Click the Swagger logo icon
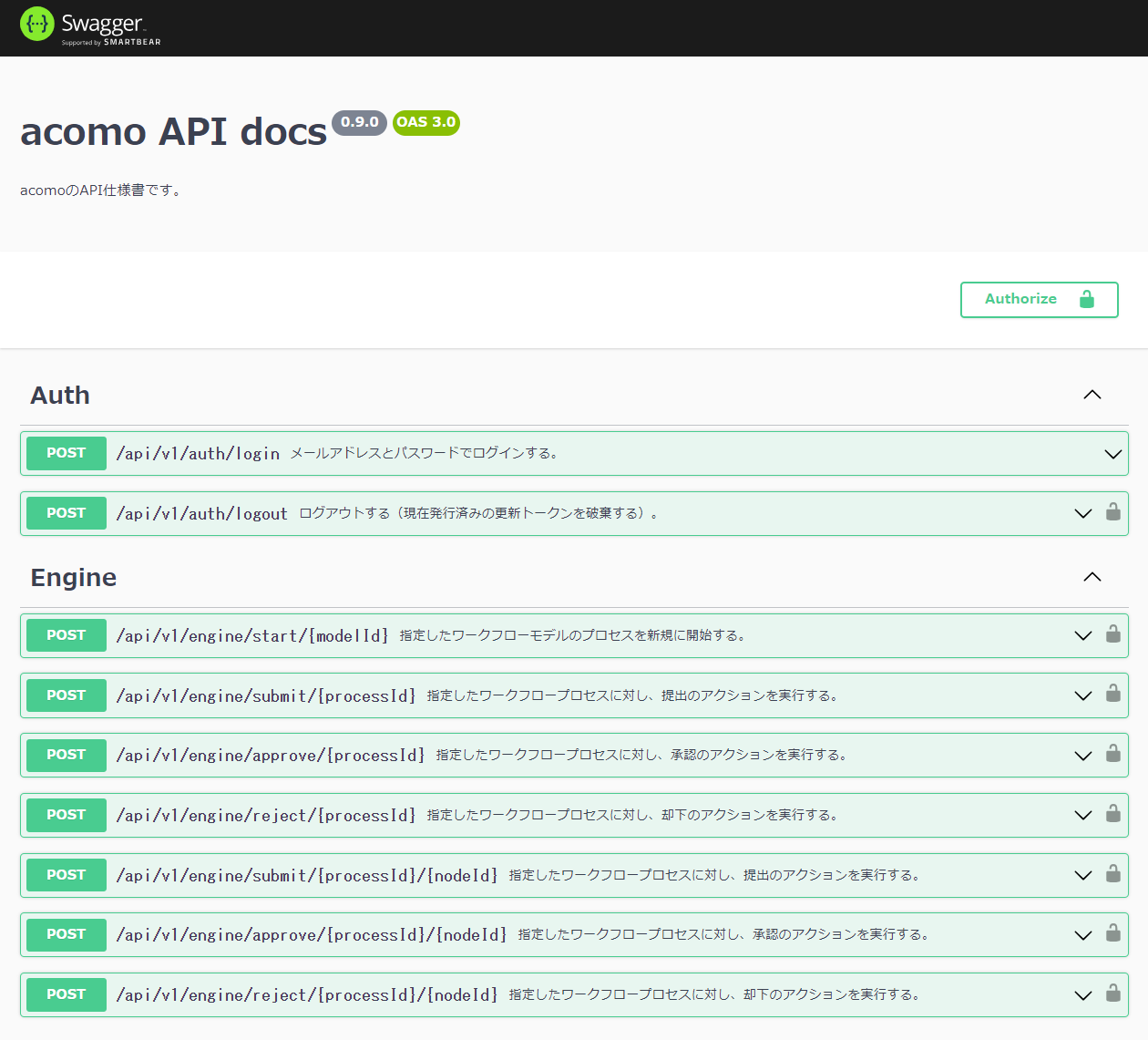Viewport: 1148px width, 1040px height. tap(37, 25)
